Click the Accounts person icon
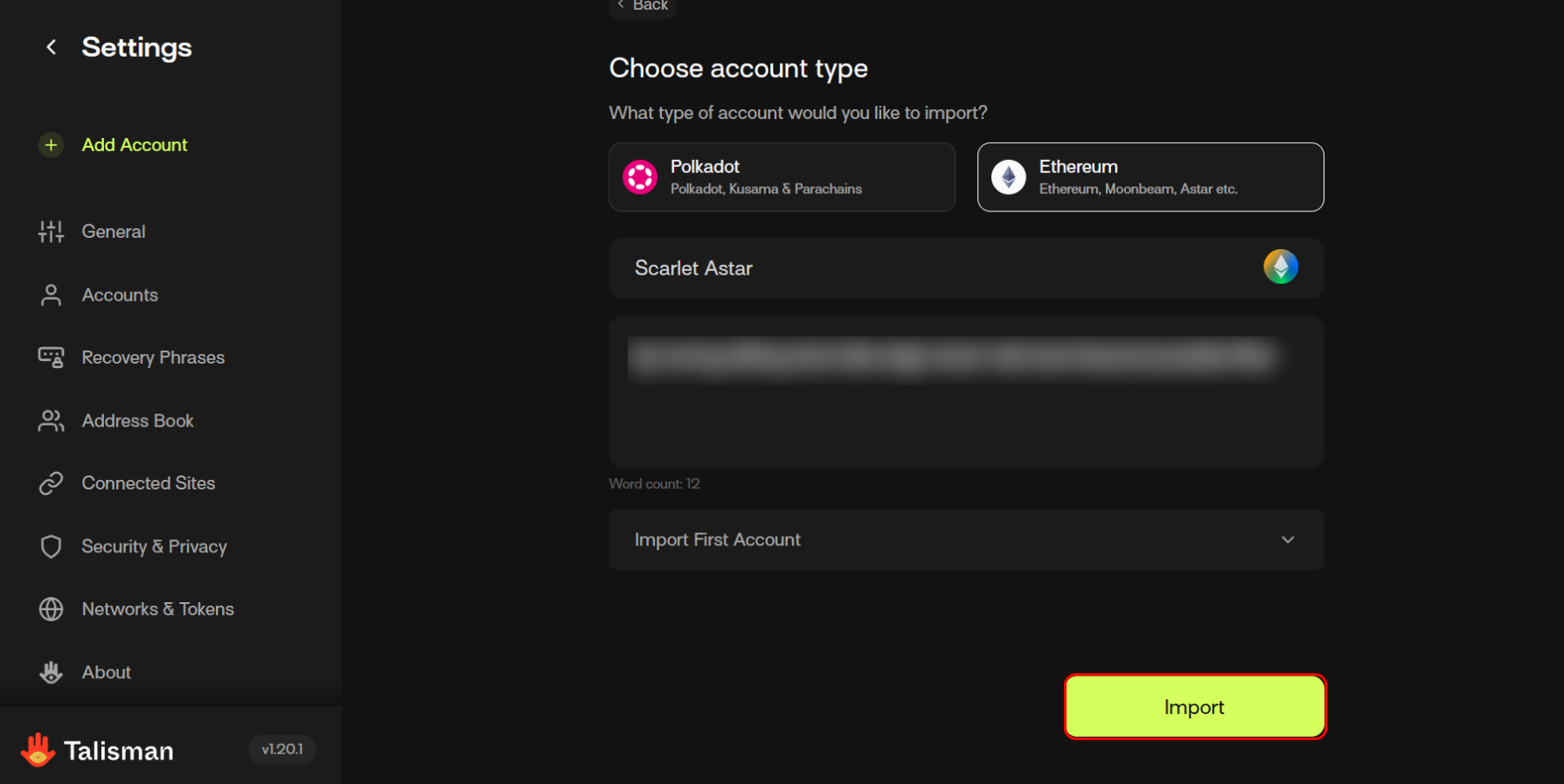 [x=51, y=295]
